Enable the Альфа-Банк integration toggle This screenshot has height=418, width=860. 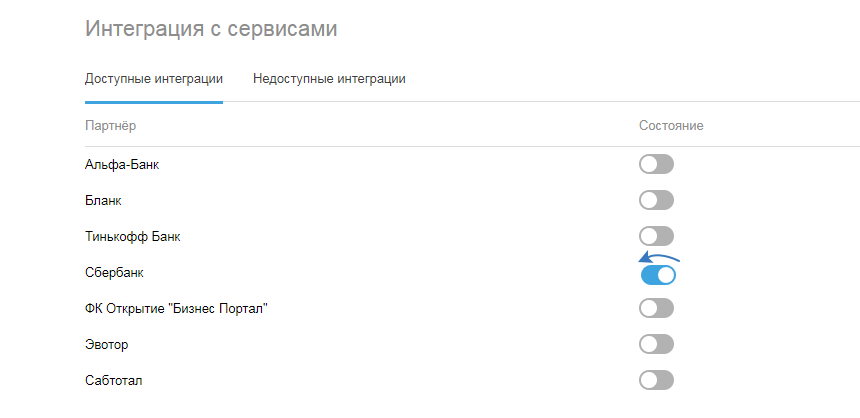657,164
